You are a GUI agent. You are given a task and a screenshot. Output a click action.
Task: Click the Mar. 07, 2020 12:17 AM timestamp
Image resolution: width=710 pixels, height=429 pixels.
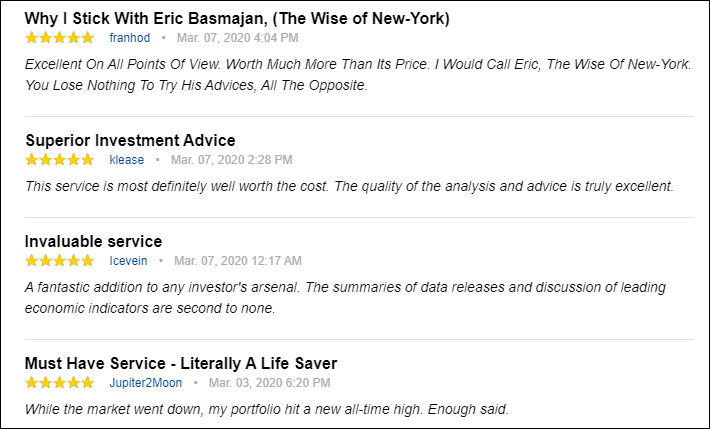point(237,261)
